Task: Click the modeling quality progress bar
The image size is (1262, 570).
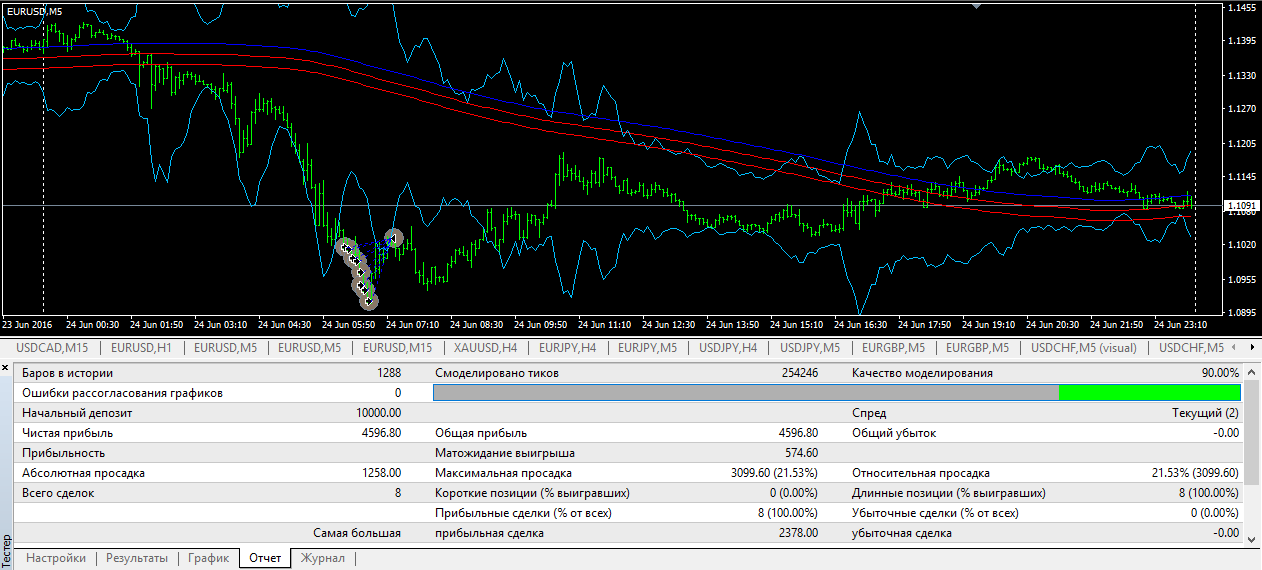Action: pyautogui.click(x=836, y=393)
